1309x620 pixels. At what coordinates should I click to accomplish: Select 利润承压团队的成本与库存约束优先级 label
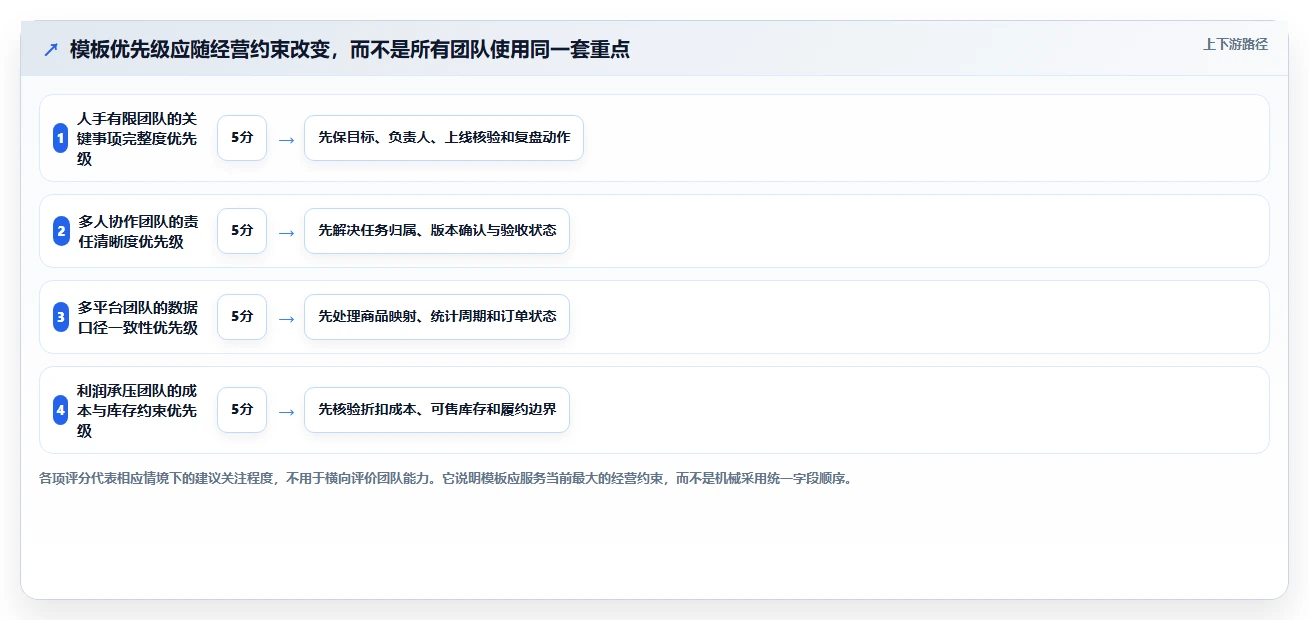[x=137, y=410]
